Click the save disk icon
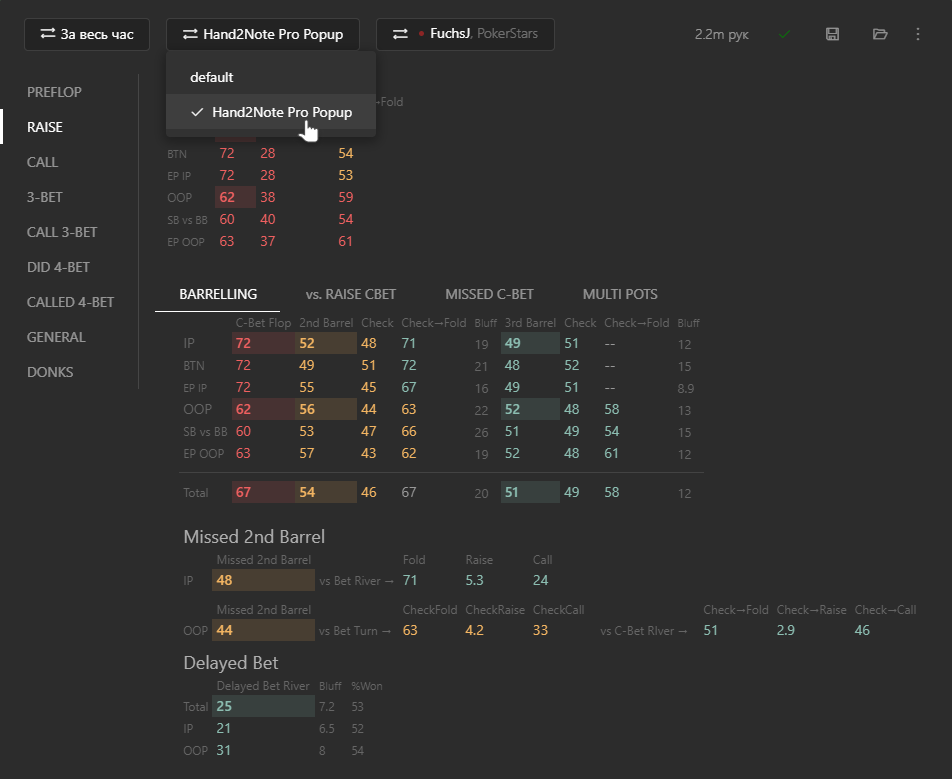This screenshot has height=779, width=952. tap(832, 34)
